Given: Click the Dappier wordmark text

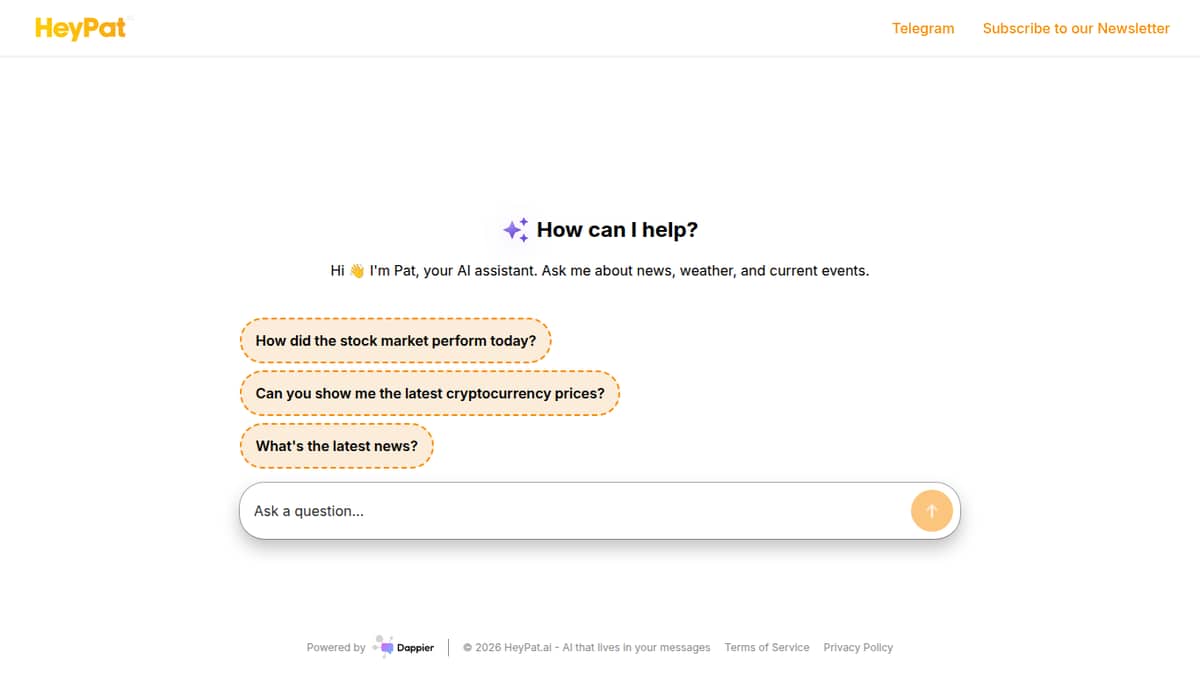Looking at the screenshot, I should (416, 648).
